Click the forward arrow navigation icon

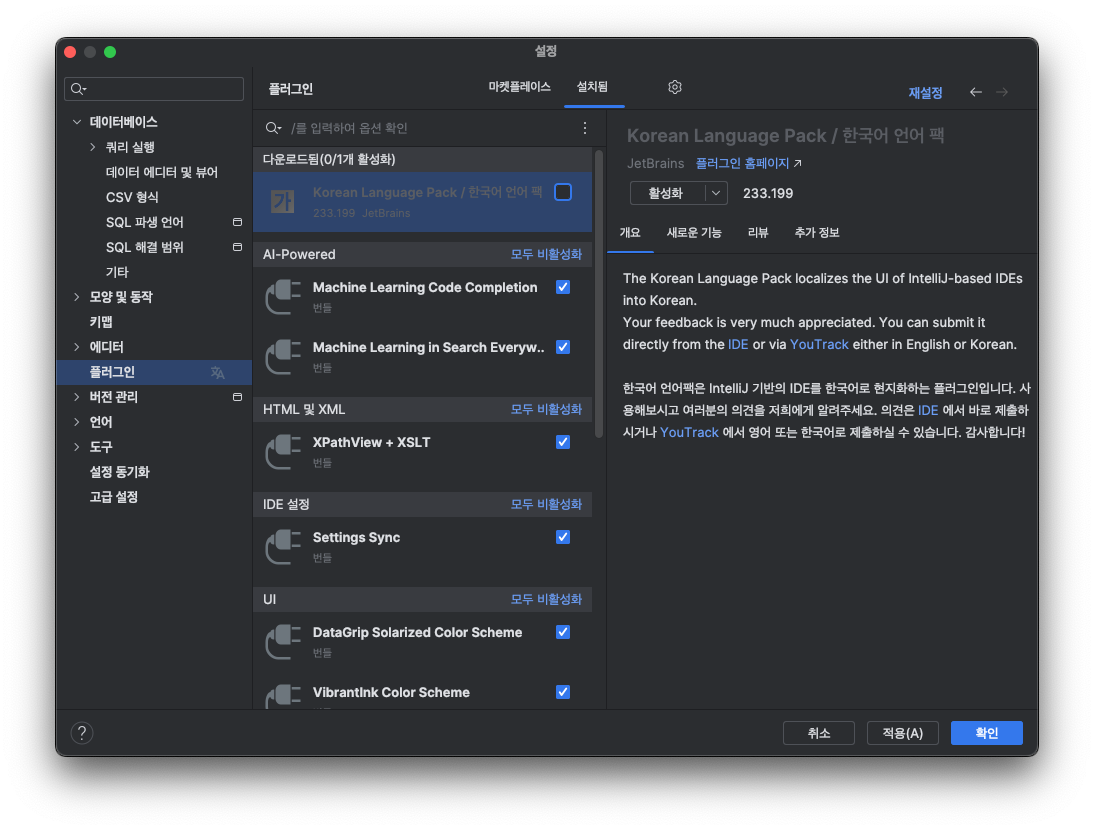[x=1002, y=92]
